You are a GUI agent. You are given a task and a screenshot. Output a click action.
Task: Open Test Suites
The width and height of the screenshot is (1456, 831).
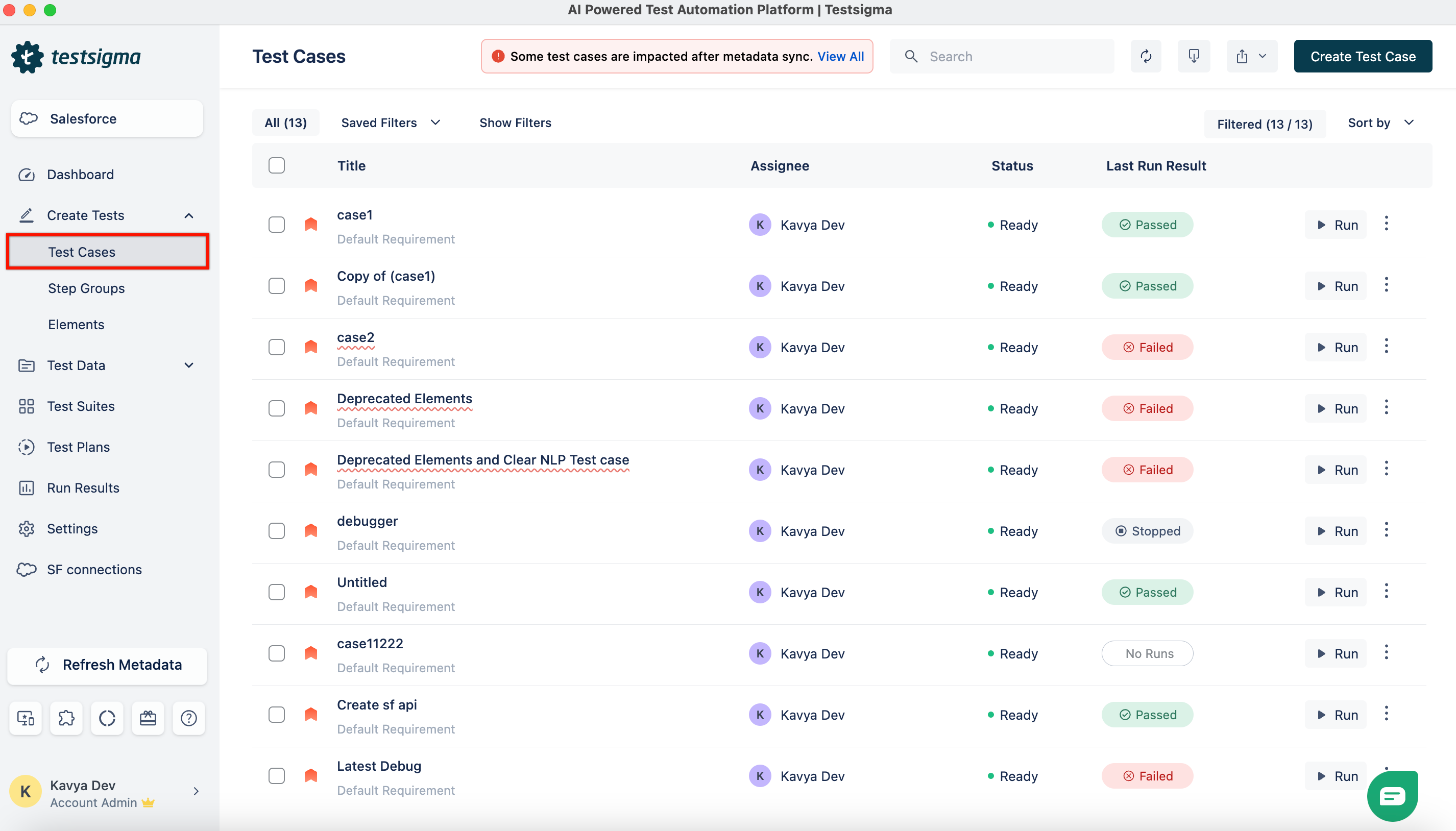coord(81,406)
